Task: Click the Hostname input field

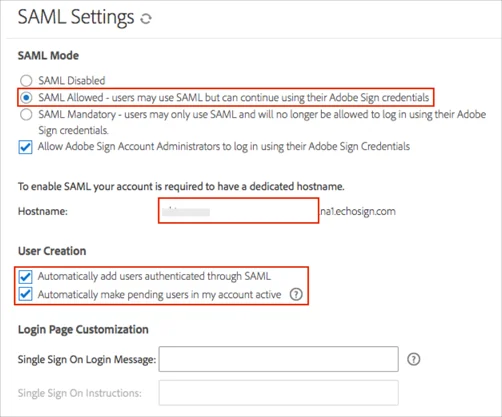Action: click(238, 211)
